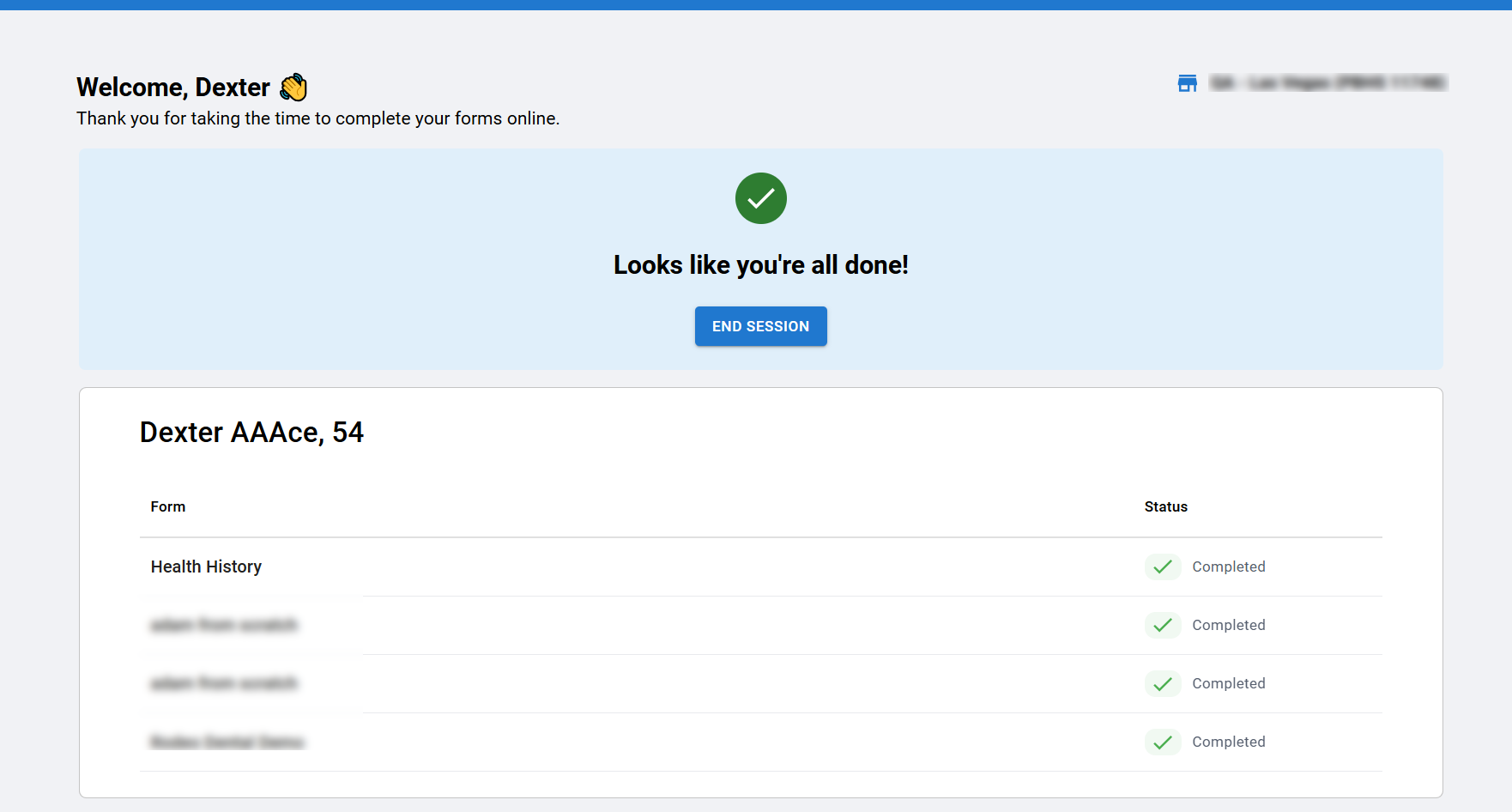Click checkmark icon in the third form row
This screenshot has height=812, width=1512.
point(1162,683)
